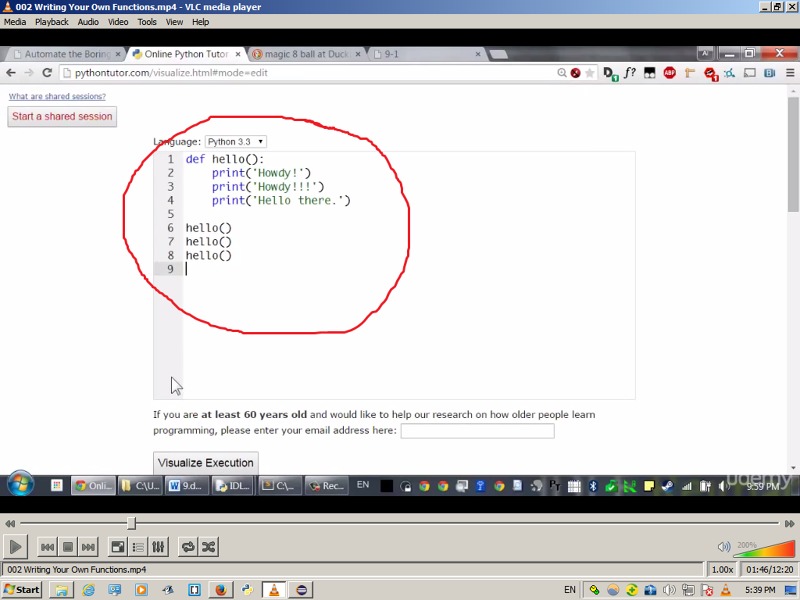Open the Tools menu in VLC
This screenshot has width=800, height=600.
coord(147,22)
